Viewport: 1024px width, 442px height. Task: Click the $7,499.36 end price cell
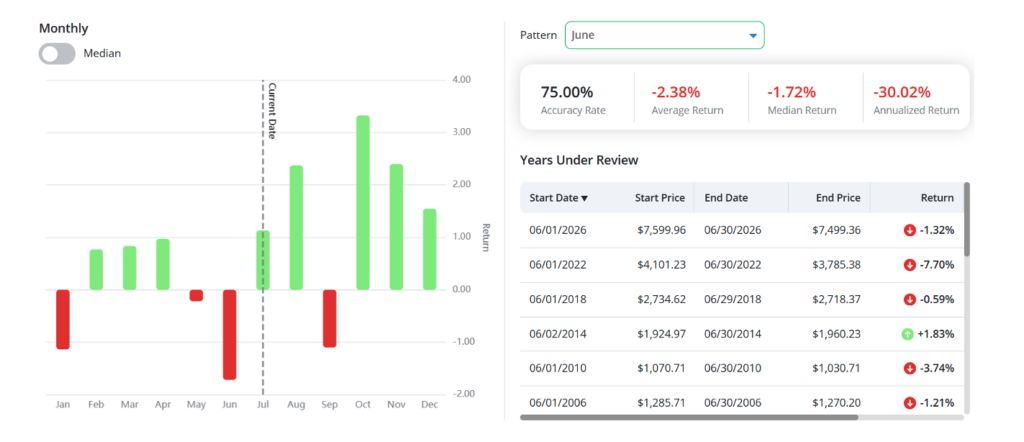point(837,230)
